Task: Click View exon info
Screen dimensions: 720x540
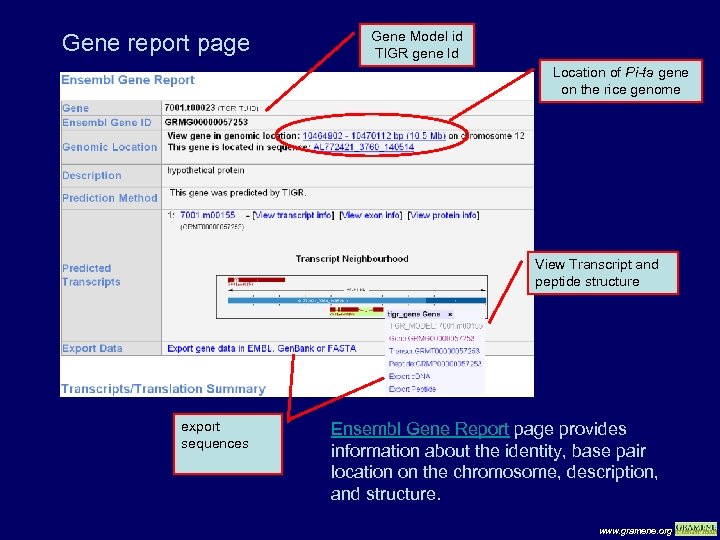Action: (x=372, y=215)
